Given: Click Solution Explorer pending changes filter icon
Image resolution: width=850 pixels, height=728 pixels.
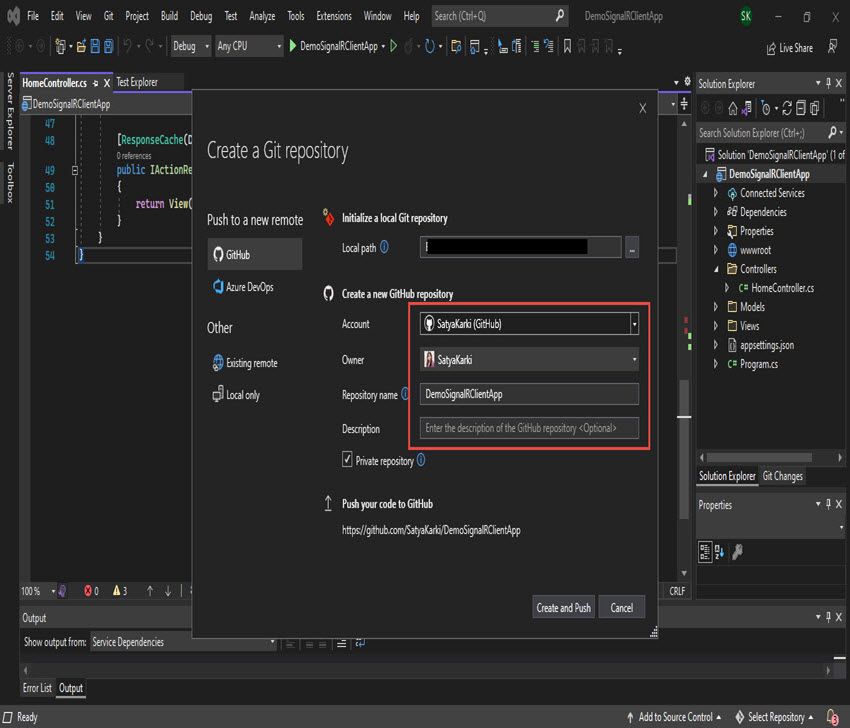Looking at the screenshot, I should pos(765,108).
